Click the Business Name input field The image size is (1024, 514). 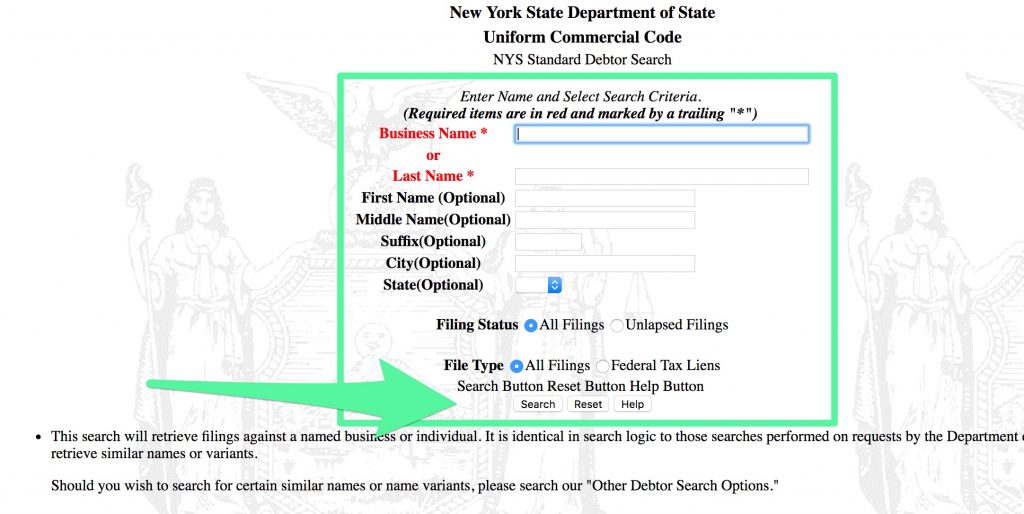pos(662,134)
